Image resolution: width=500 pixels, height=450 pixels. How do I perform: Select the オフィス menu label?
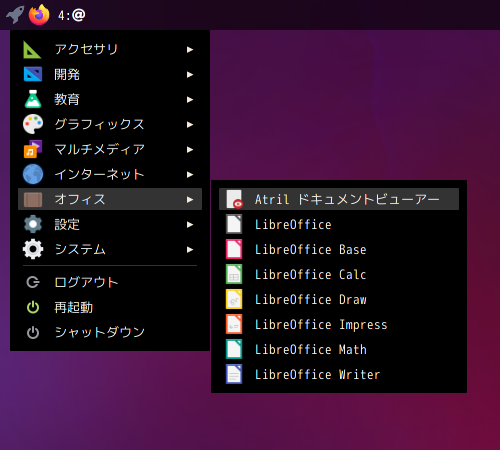80,199
